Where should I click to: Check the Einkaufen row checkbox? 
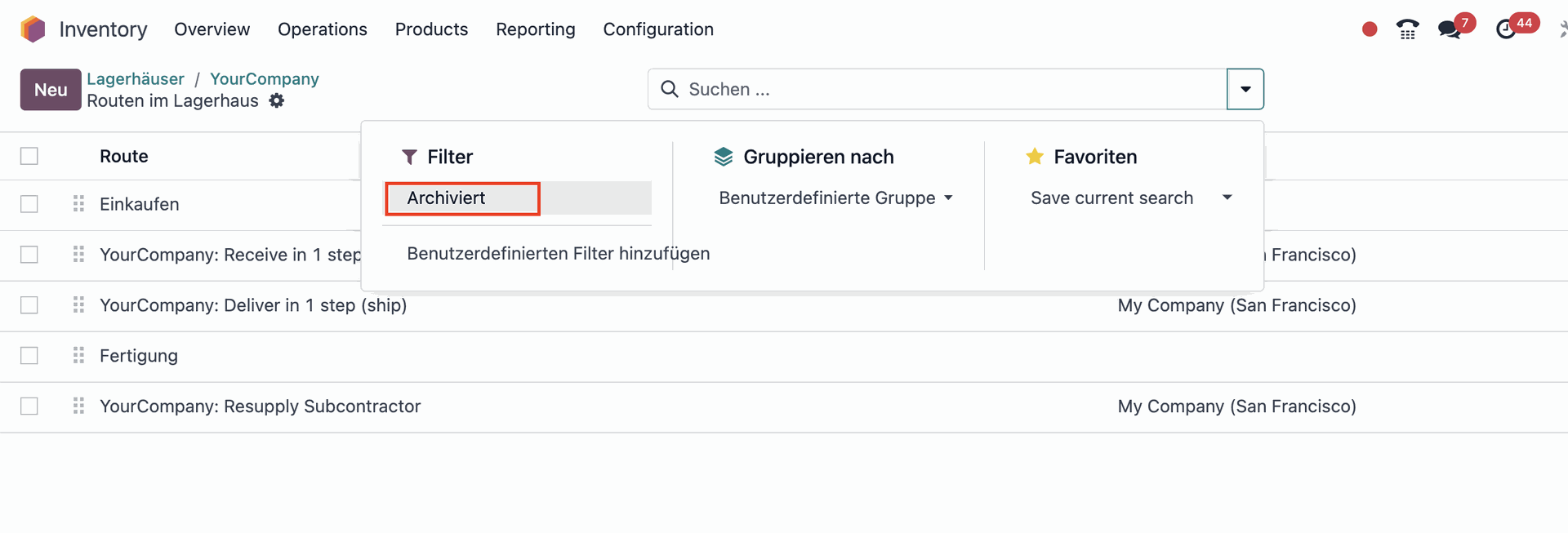tap(29, 204)
